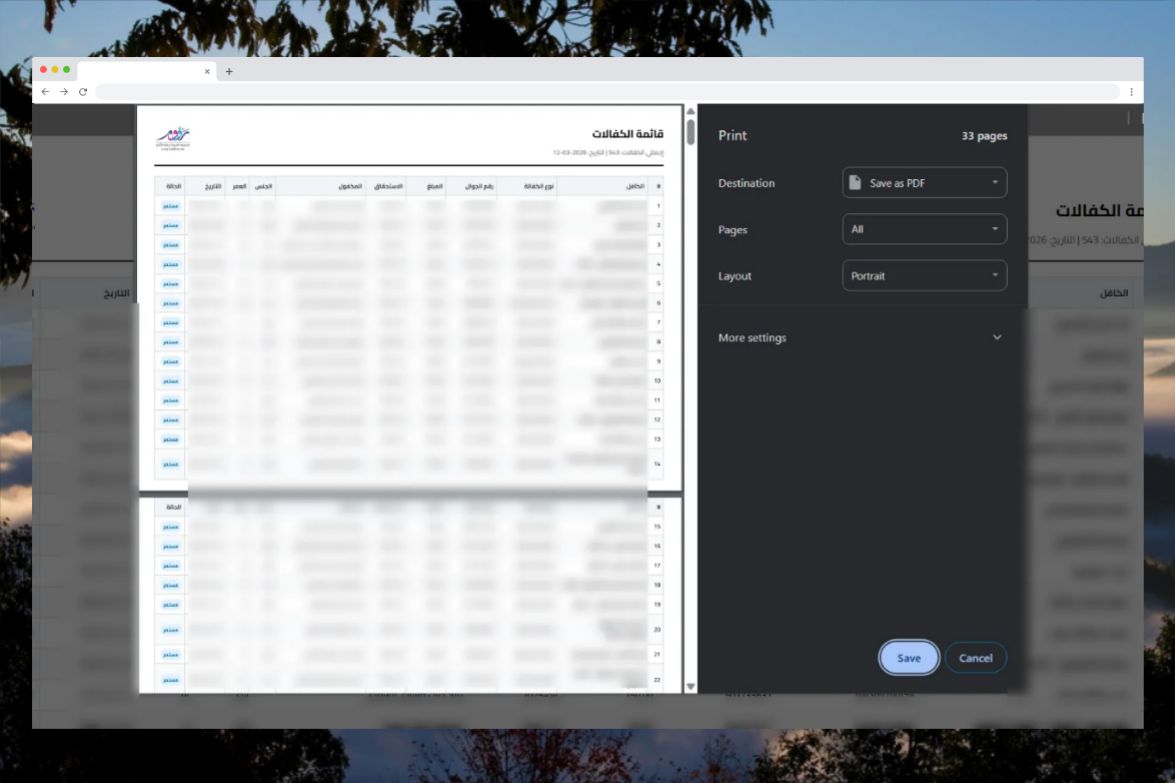
Task: Click the status badge in preview row 14
Action: [x=171, y=464]
